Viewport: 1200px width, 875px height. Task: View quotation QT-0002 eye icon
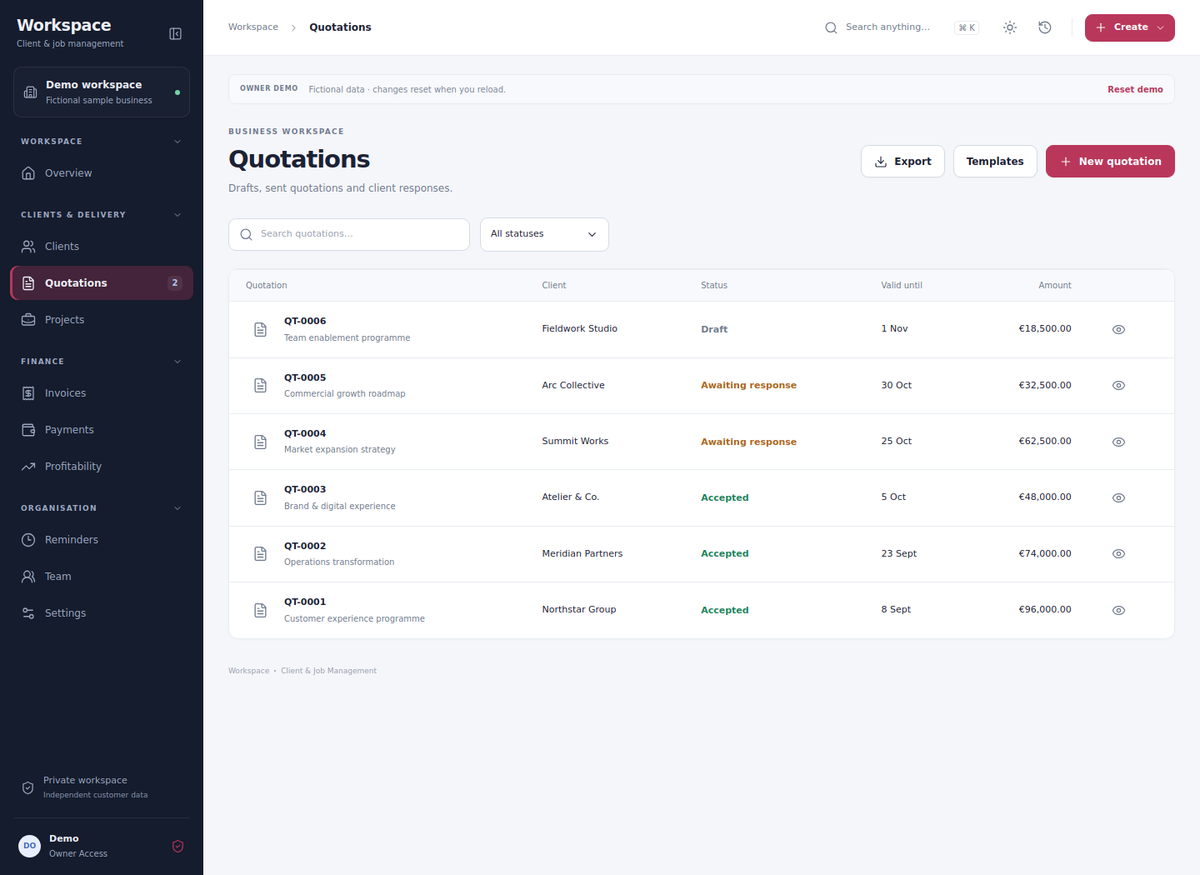coord(1119,553)
